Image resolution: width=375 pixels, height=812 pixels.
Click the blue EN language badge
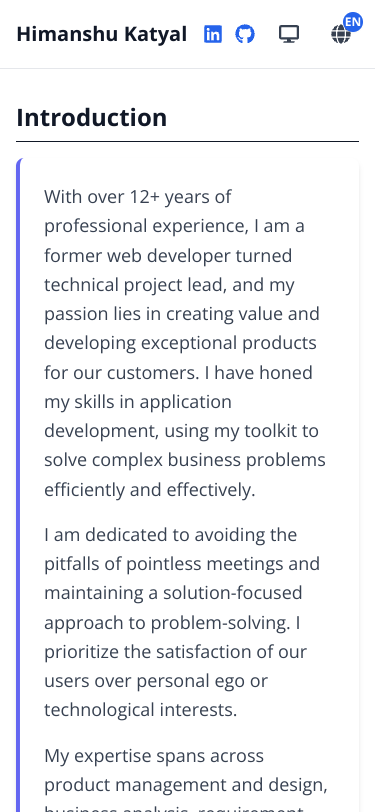tap(353, 22)
